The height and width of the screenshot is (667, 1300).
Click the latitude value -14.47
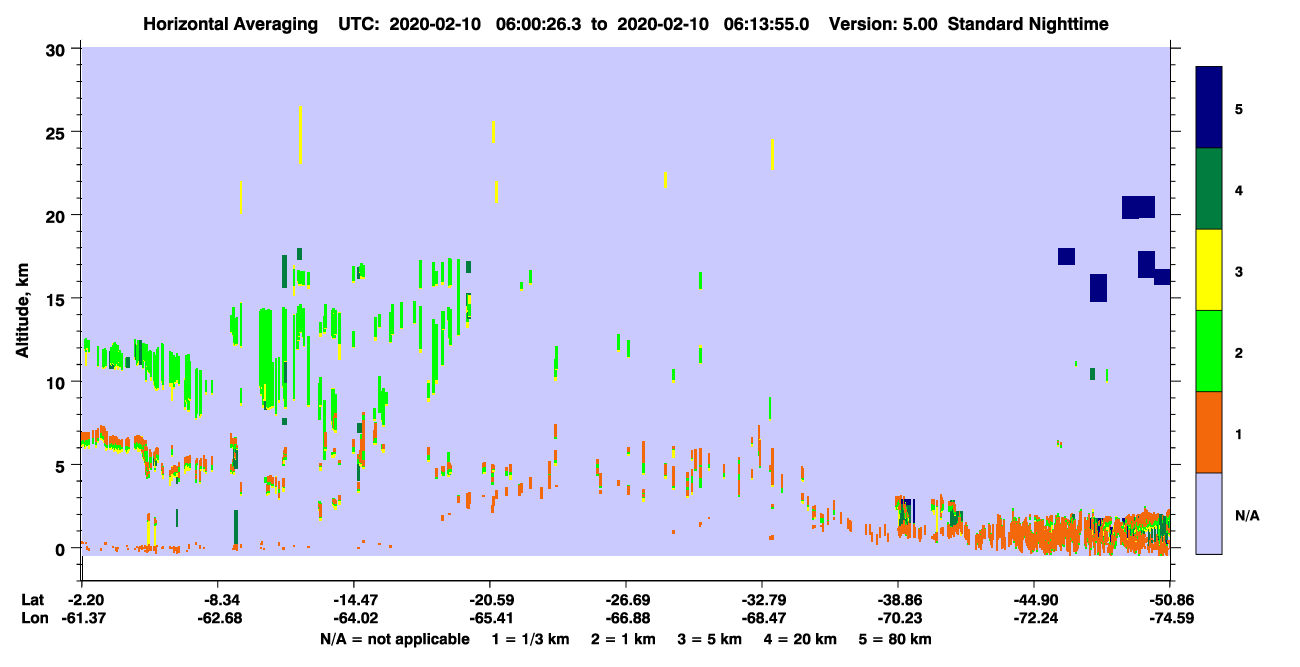pyautogui.click(x=353, y=599)
